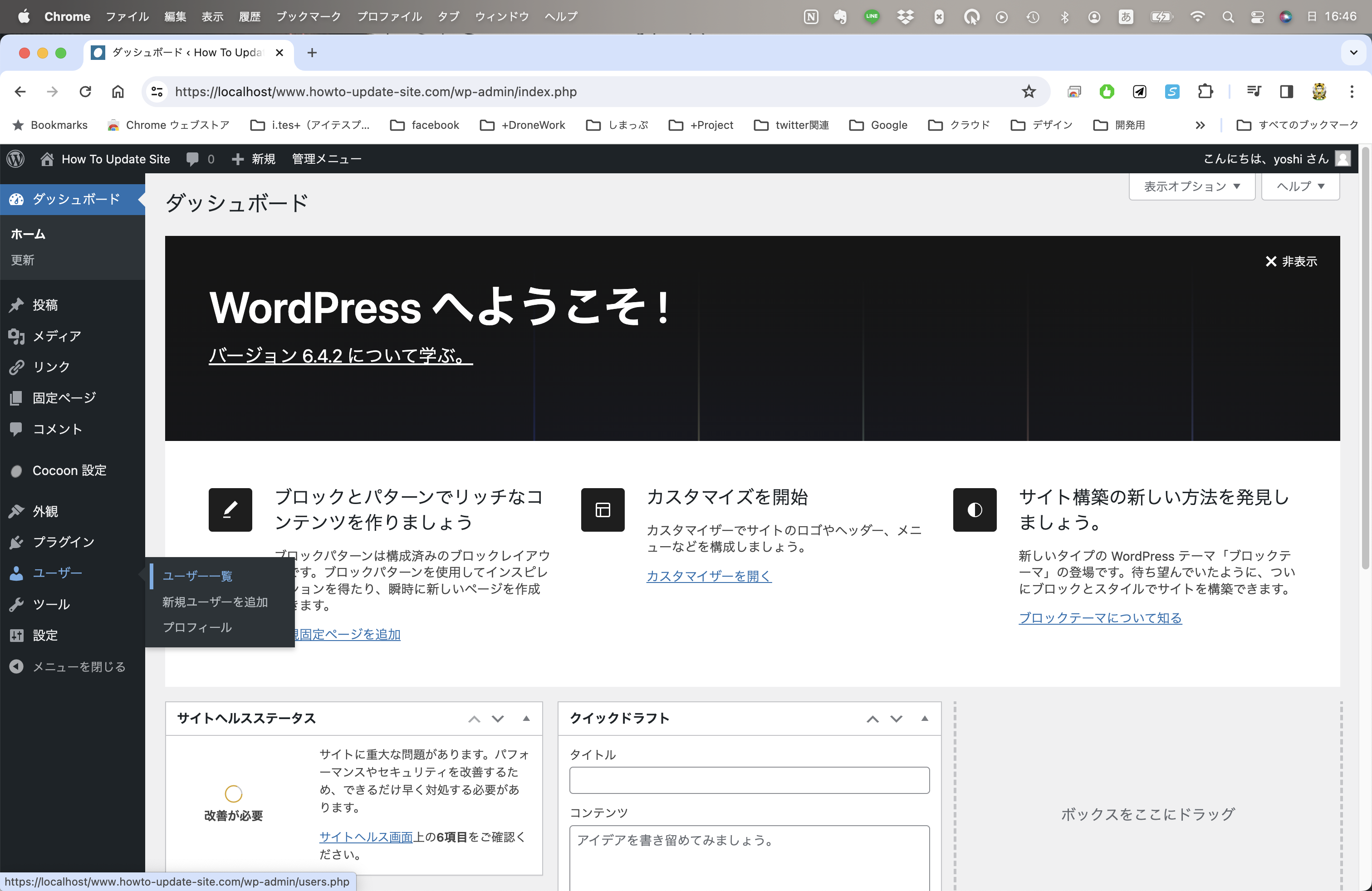Move サイトヘルスステータス box down
Viewport: 1372px width, 891px height.
click(498, 719)
